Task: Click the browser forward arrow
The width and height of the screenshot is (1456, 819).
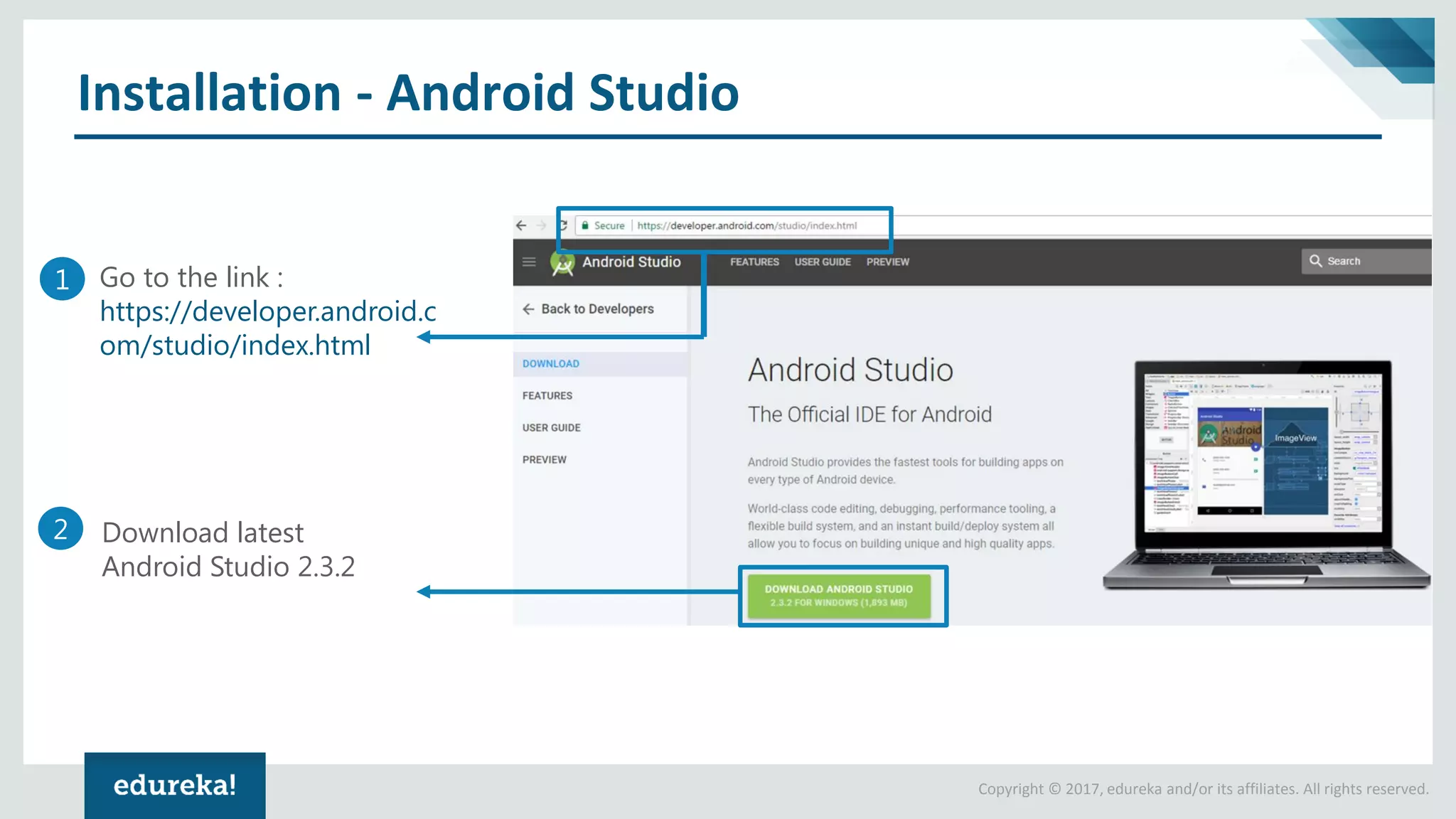Action: (x=542, y=225)
